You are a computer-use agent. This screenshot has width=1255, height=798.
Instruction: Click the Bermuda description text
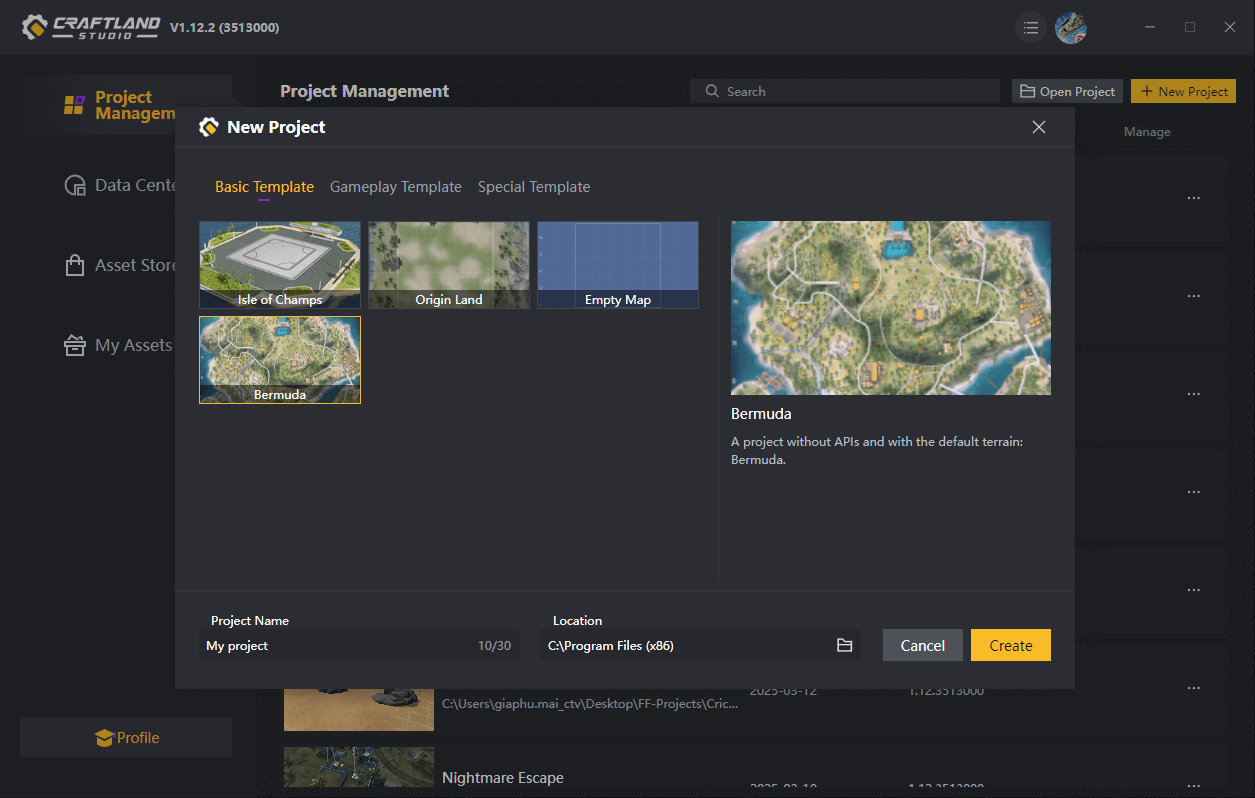tap(877, 451)
